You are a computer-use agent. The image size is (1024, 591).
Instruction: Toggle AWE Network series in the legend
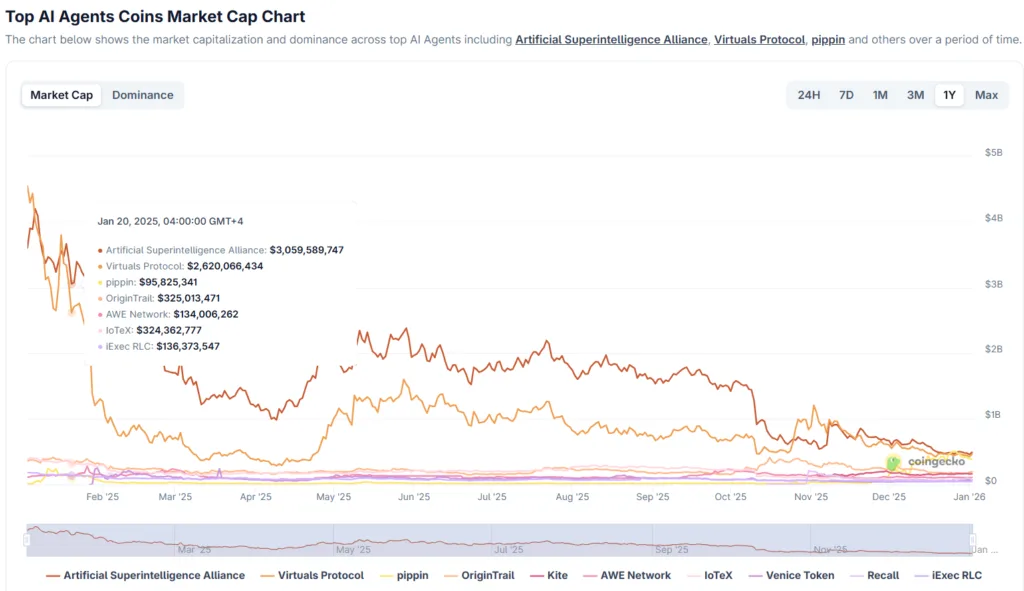point(627,575)
